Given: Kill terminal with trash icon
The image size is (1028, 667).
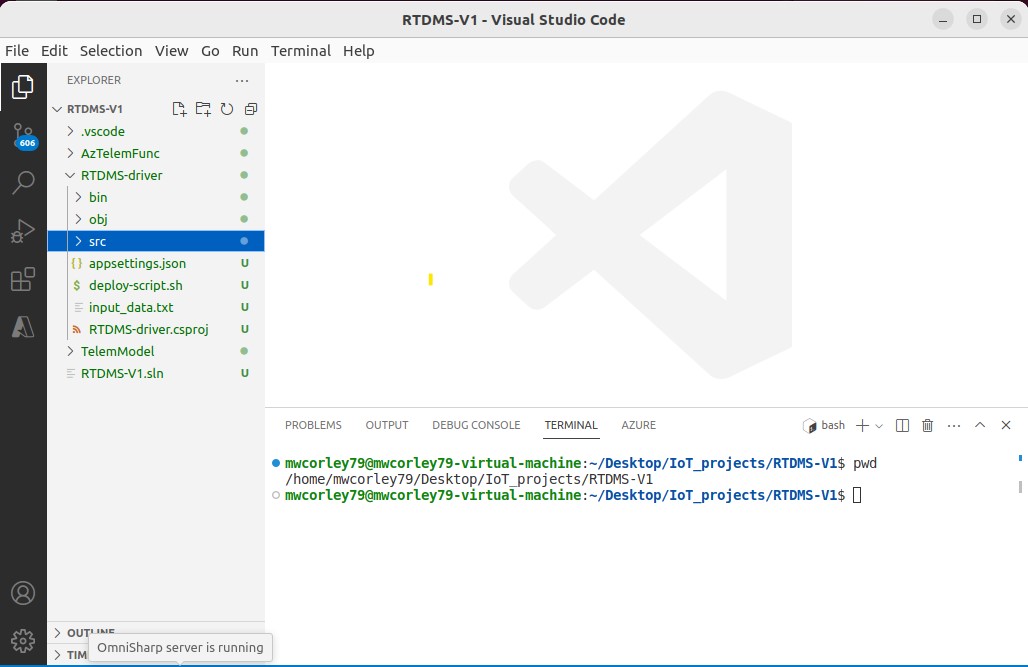Looking at the screenshot, I should coord(927,426).
